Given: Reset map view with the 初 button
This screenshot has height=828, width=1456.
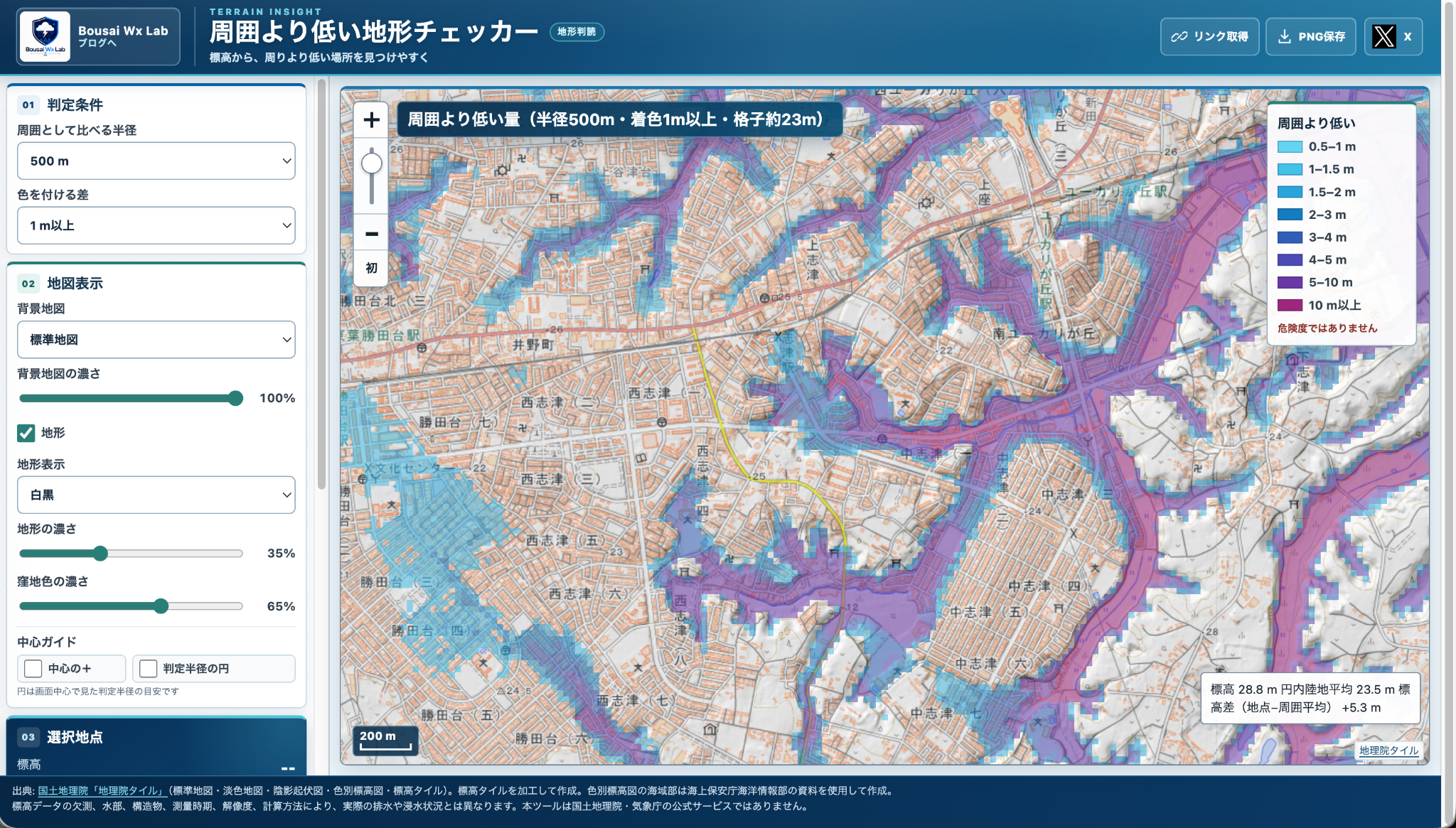Looking at the screenshot, I should pyautogui.click(x=371, y=268).
